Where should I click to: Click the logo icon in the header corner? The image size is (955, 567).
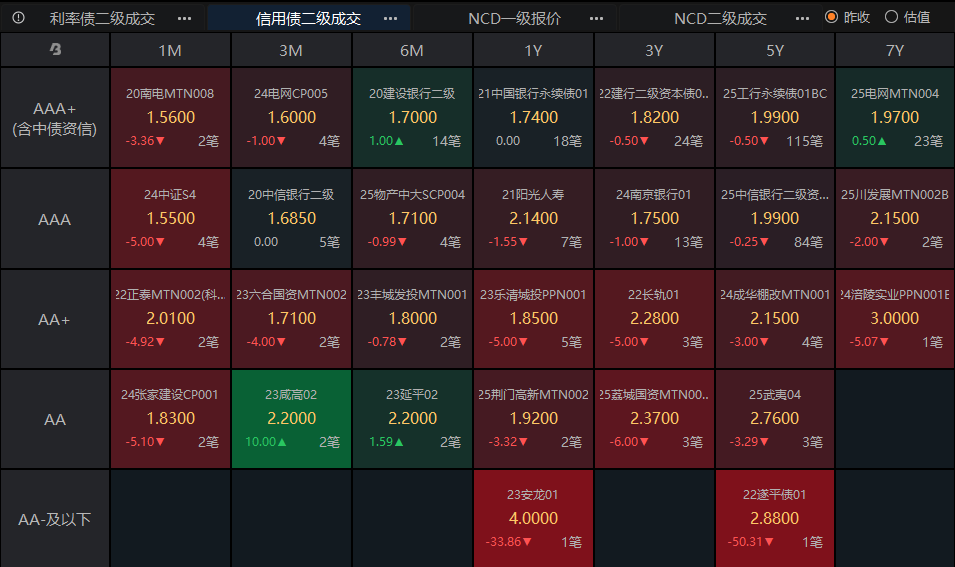point(55,49)
